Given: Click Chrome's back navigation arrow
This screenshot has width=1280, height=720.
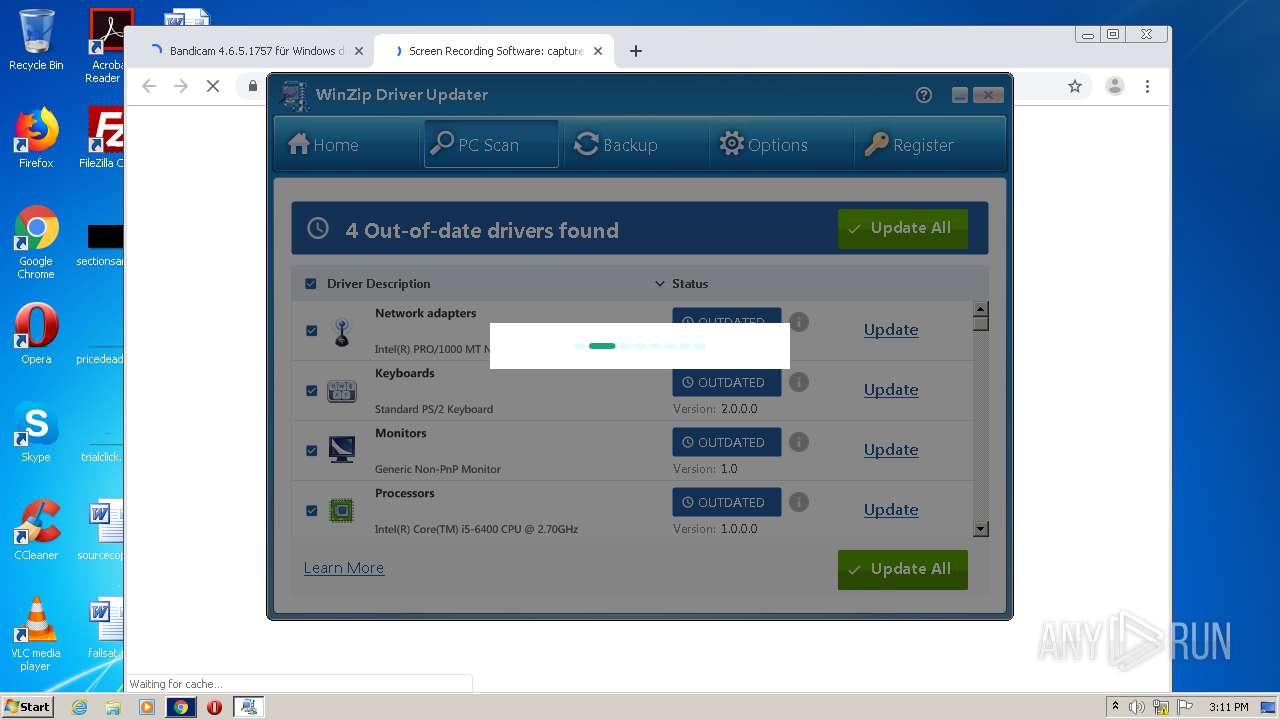Looking at the screenshot, I should 149,87.
